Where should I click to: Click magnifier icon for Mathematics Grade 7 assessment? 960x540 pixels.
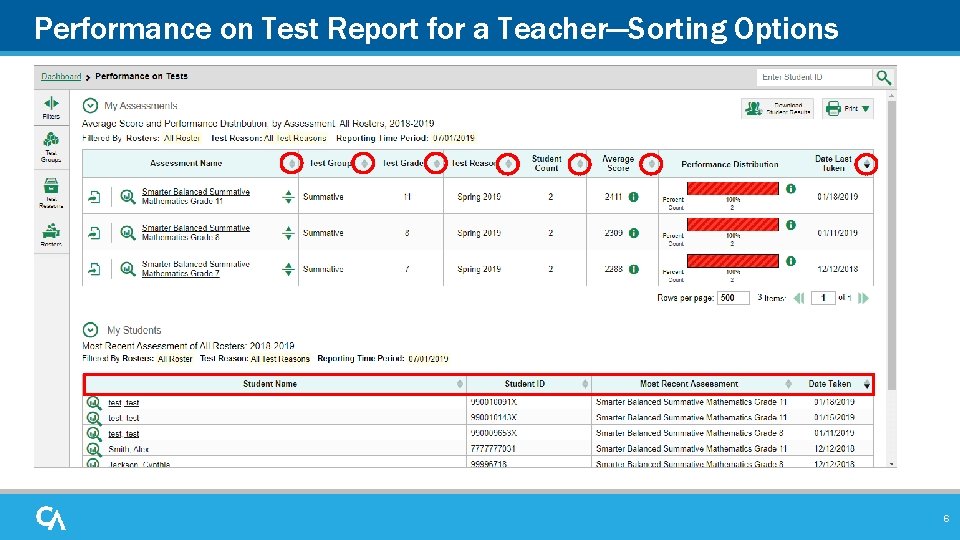click(x=127, y=269)
